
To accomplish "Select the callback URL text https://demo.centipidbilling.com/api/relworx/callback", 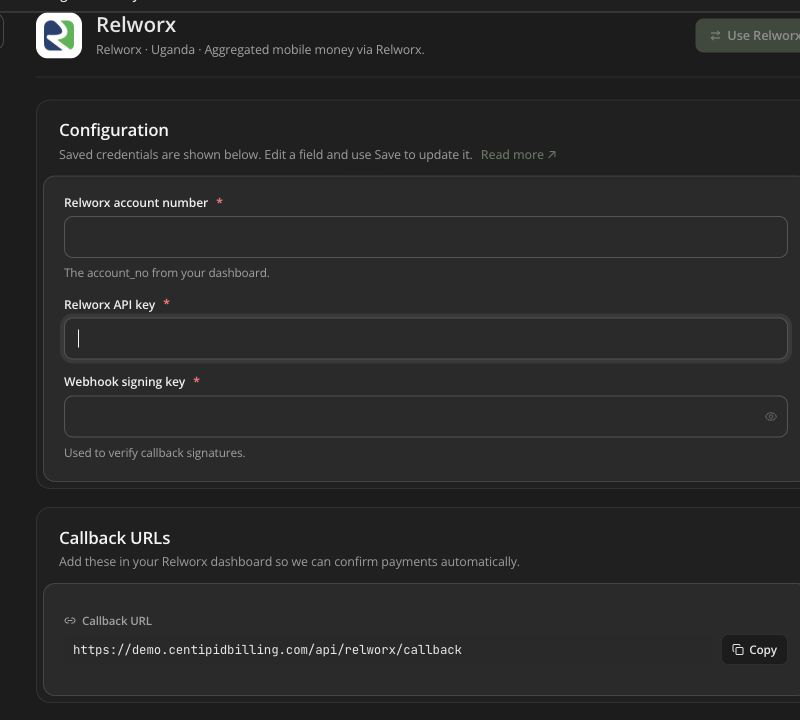I will (267, 650).
